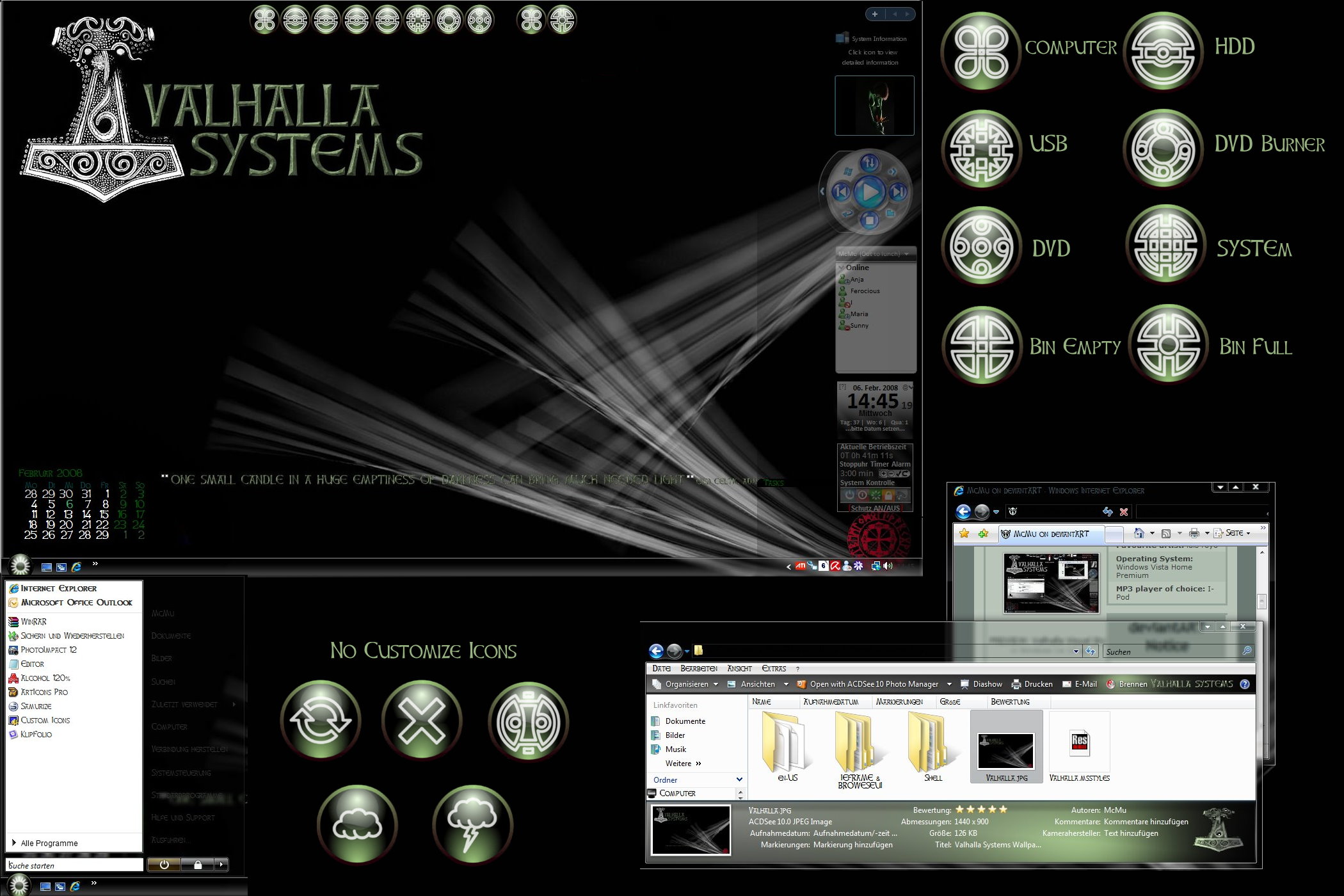
Task: Open the Datei menu in Explorer
Action: 662,668
